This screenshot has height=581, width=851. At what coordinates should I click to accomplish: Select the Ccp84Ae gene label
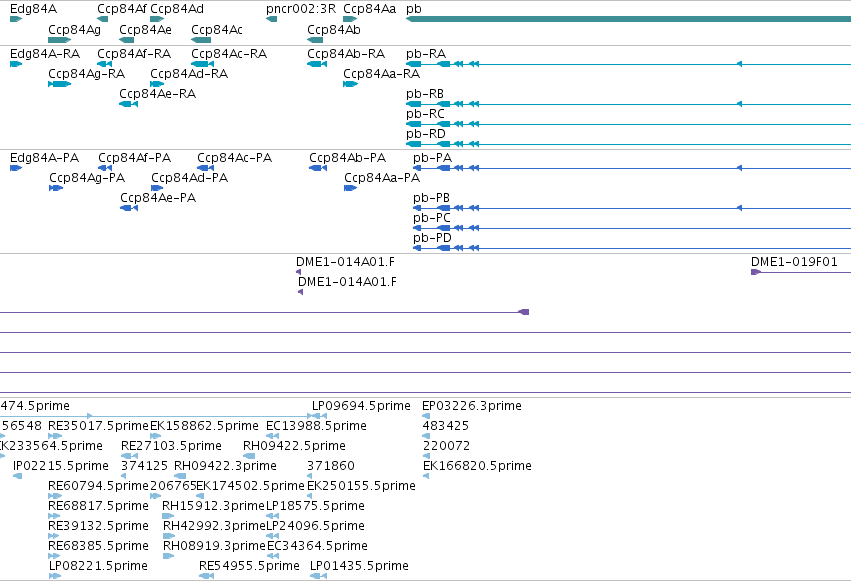point(145,30)
